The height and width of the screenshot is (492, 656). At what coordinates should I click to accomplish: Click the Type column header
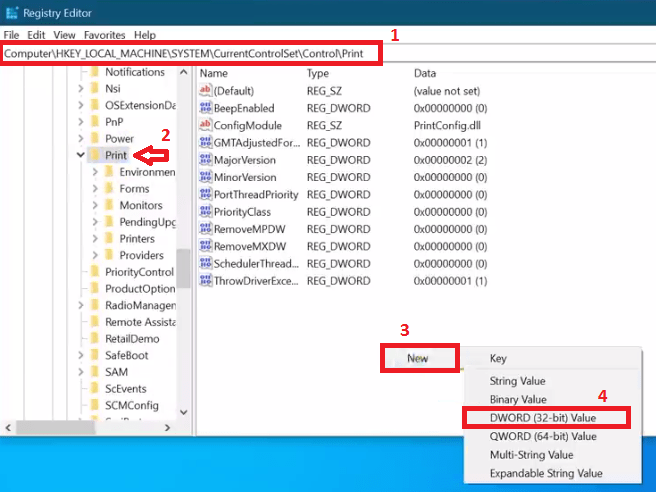318,73
